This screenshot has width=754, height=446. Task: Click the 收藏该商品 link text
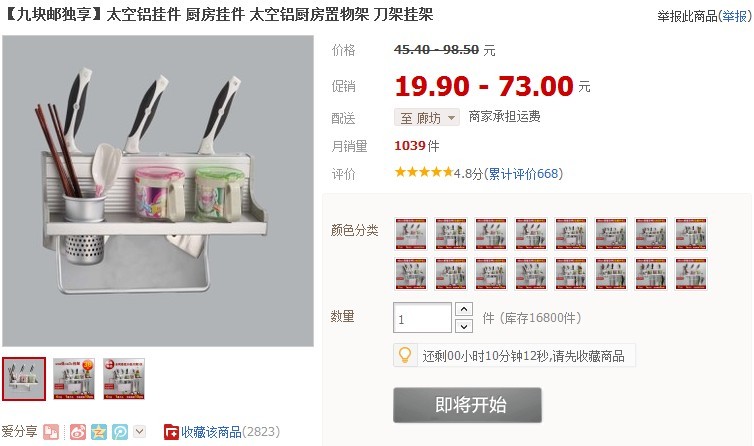pyautogui.click(x=211, y=432)
